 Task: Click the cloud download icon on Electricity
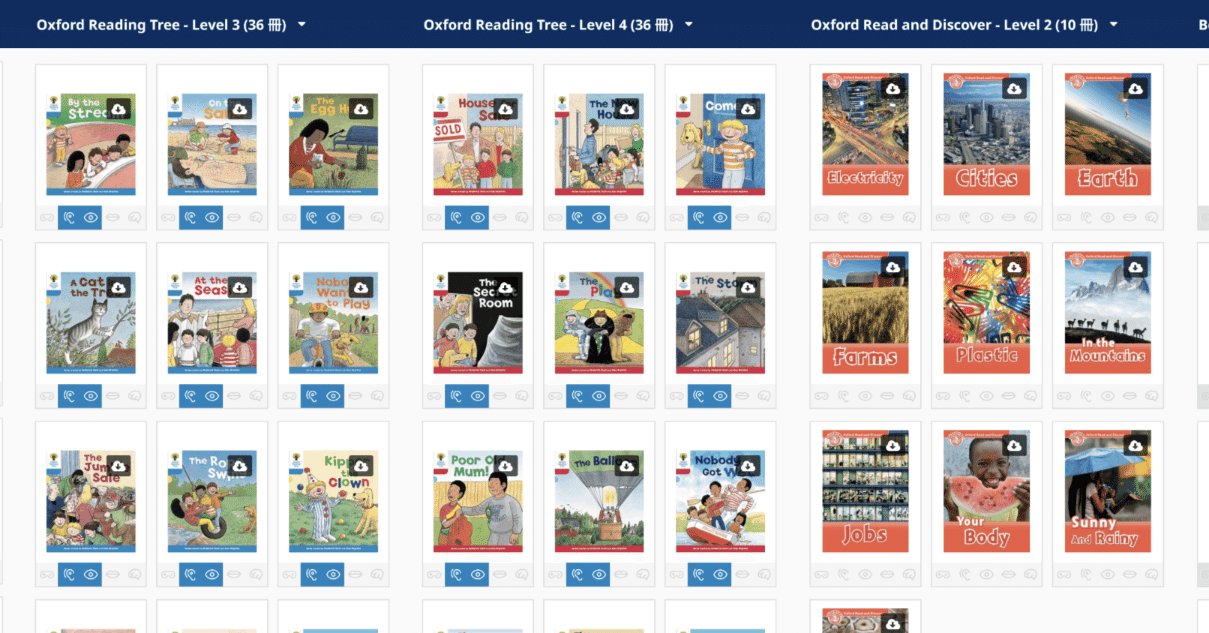pyautogui.click(x=893, y=89)
